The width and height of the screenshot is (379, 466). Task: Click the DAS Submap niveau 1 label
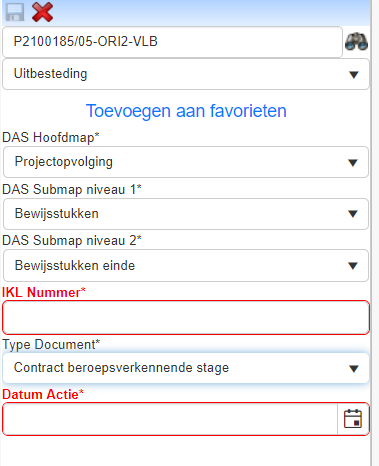pyautogui.click(x=72, y=189)
